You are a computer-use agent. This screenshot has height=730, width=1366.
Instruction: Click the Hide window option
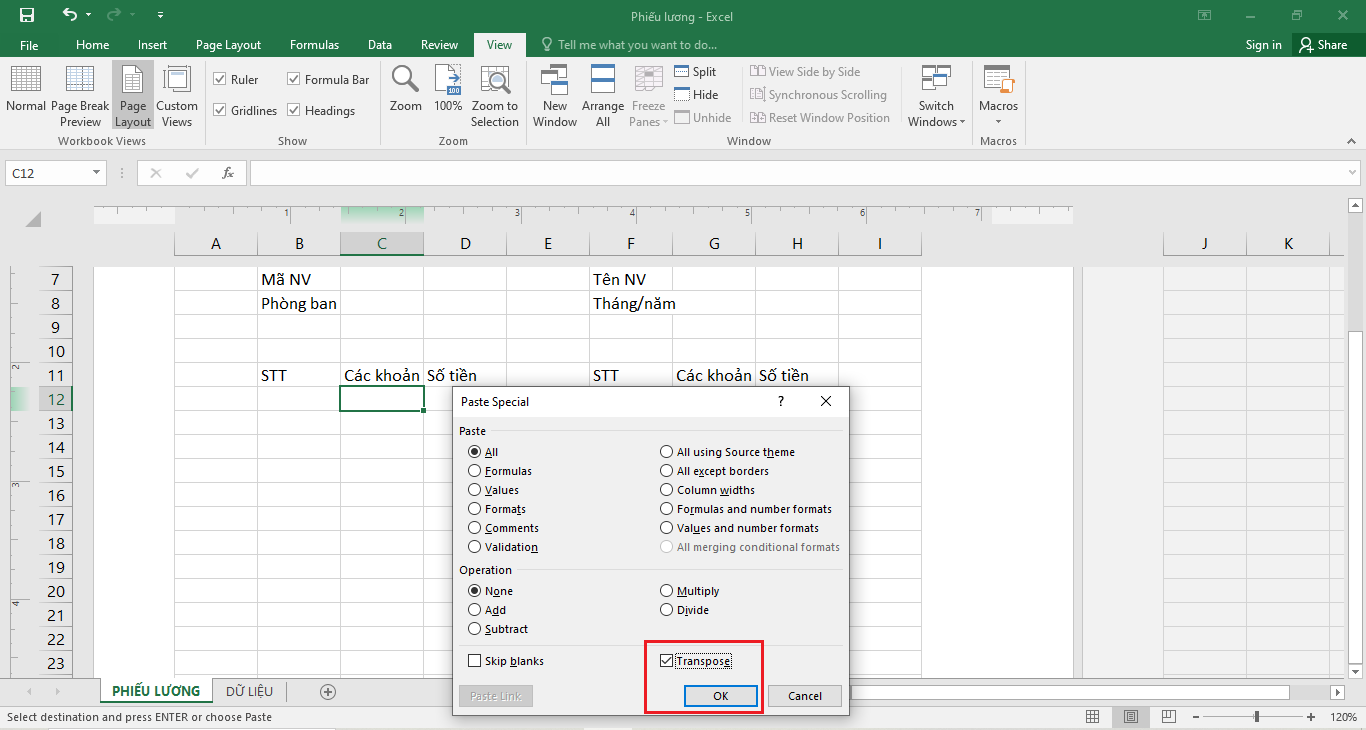pyautogui.click(x=696, y=95)
